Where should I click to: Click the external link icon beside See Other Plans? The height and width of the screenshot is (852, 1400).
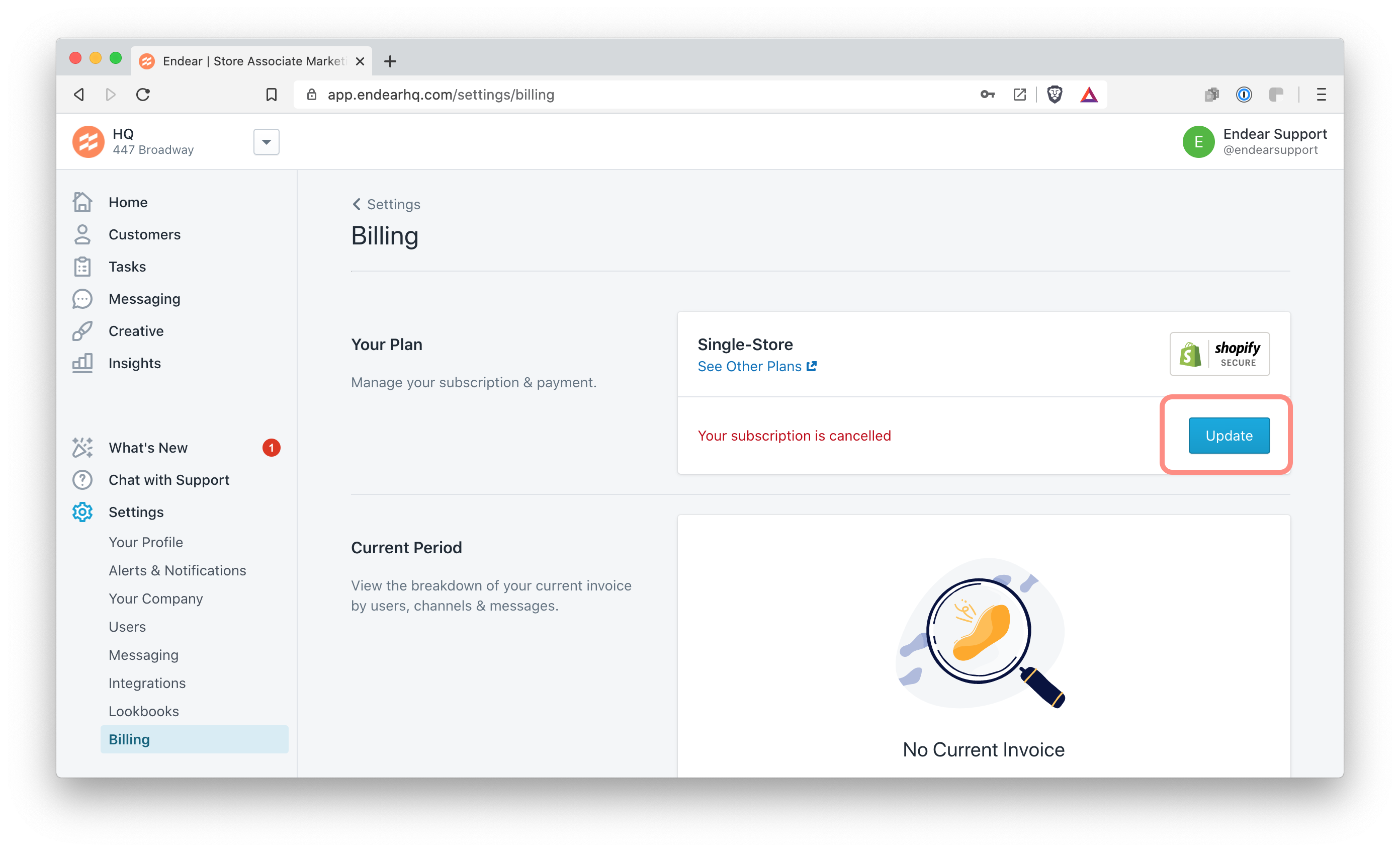(811, 367)
